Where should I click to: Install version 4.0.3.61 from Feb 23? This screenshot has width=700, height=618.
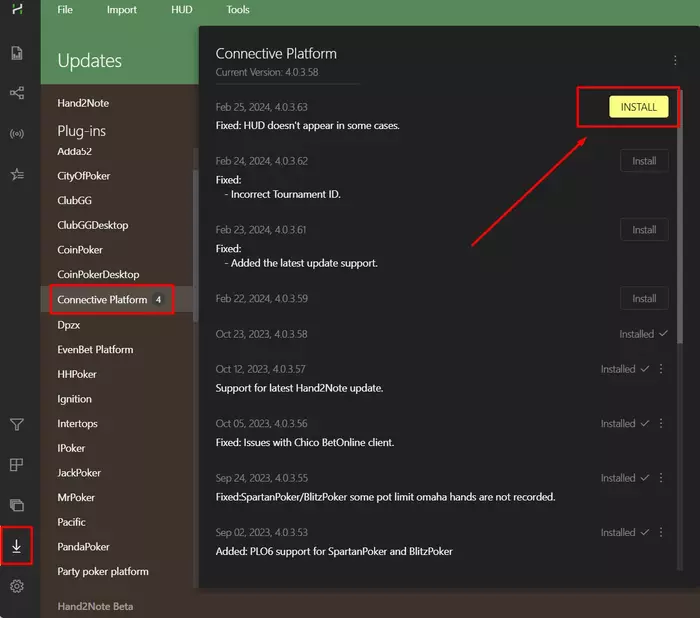[x=644, y=230]
